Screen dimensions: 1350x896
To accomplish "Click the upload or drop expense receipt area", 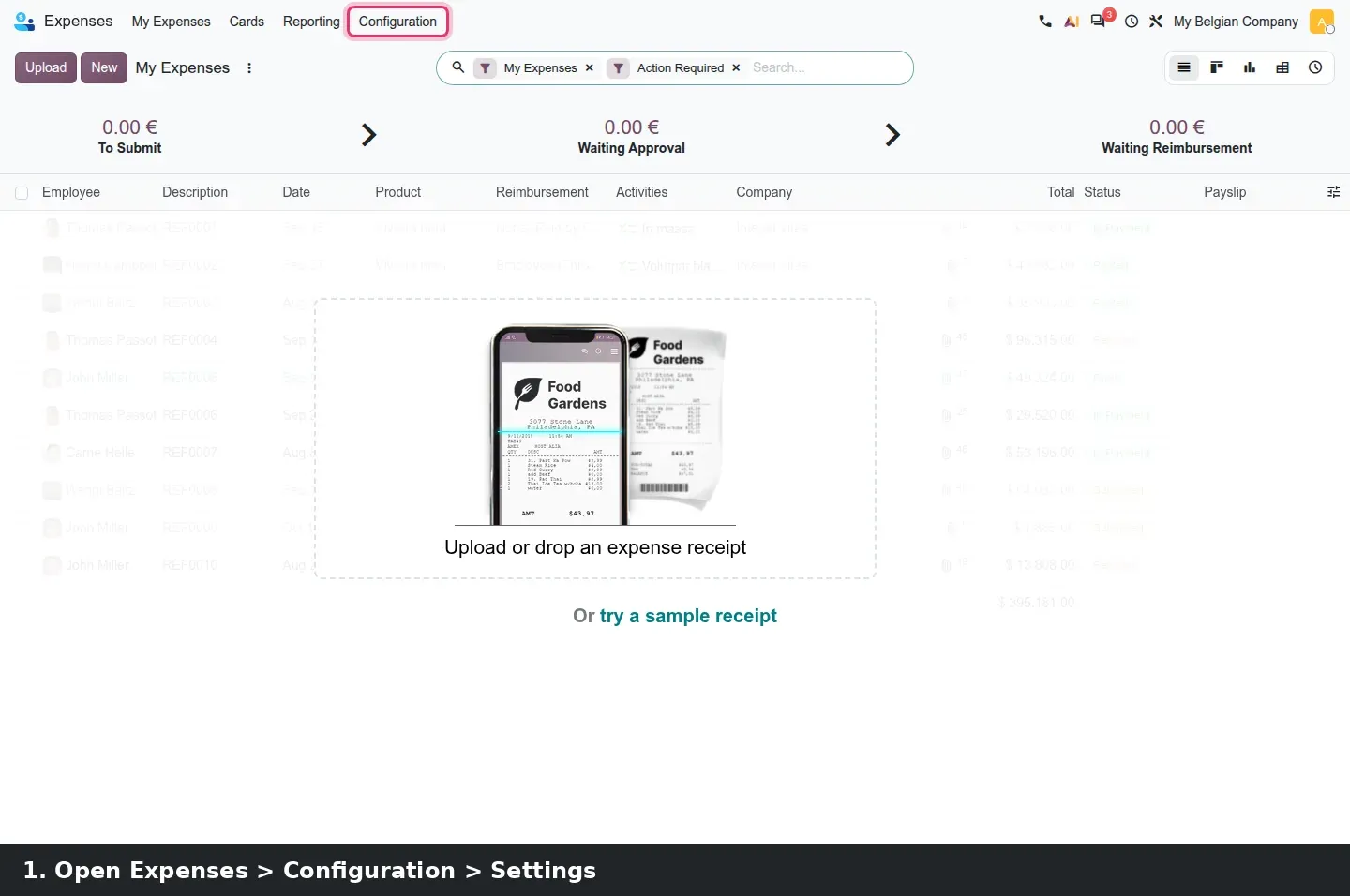I will [595, 439].
